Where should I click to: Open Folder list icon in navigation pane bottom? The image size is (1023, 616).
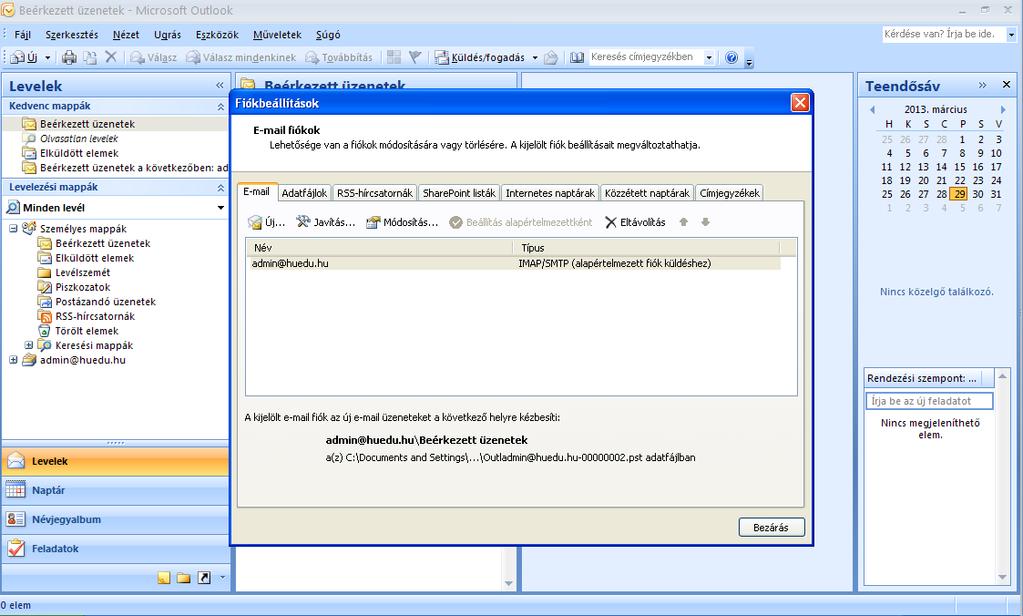pyautogui.click(x=184, y=578)
